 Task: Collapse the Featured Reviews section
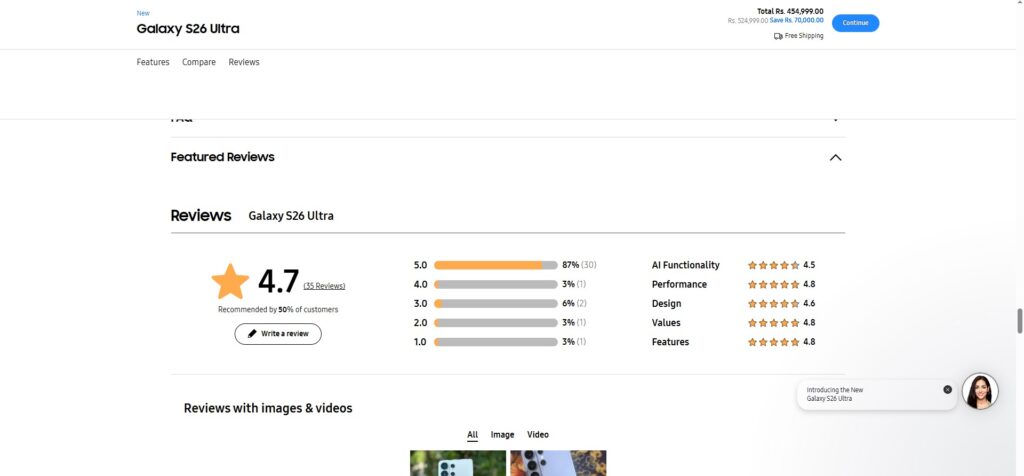click(835, 157)
